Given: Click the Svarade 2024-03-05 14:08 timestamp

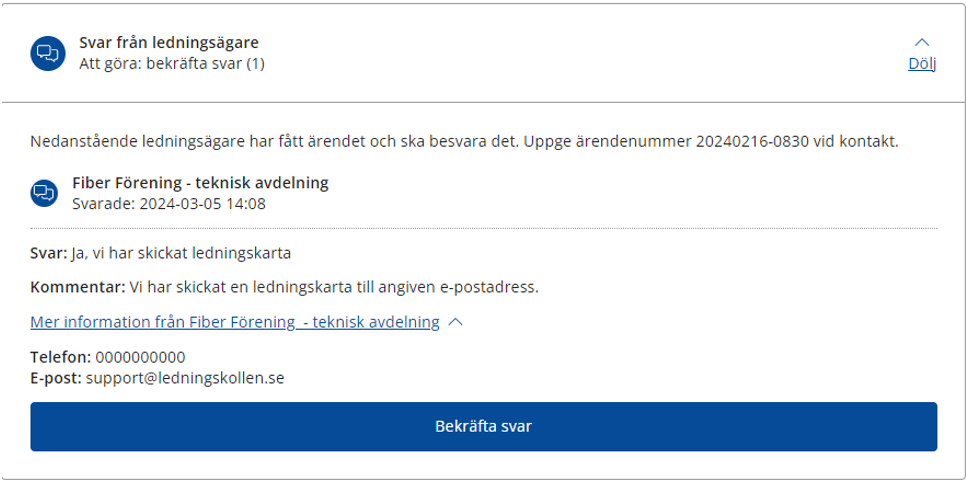Looking at the screenshot, I should pyautogui.click(x=169, y=203).
